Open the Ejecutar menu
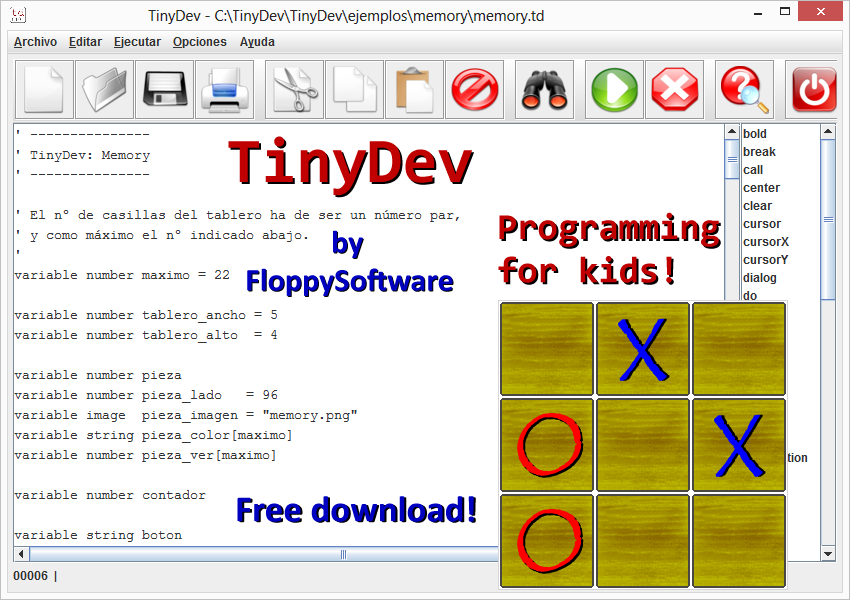This screenshot has height=600, width=850. click(137, 42)
